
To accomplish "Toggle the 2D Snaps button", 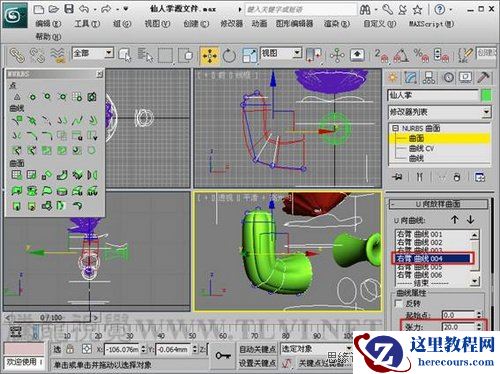I will click(x=381, y=55).
